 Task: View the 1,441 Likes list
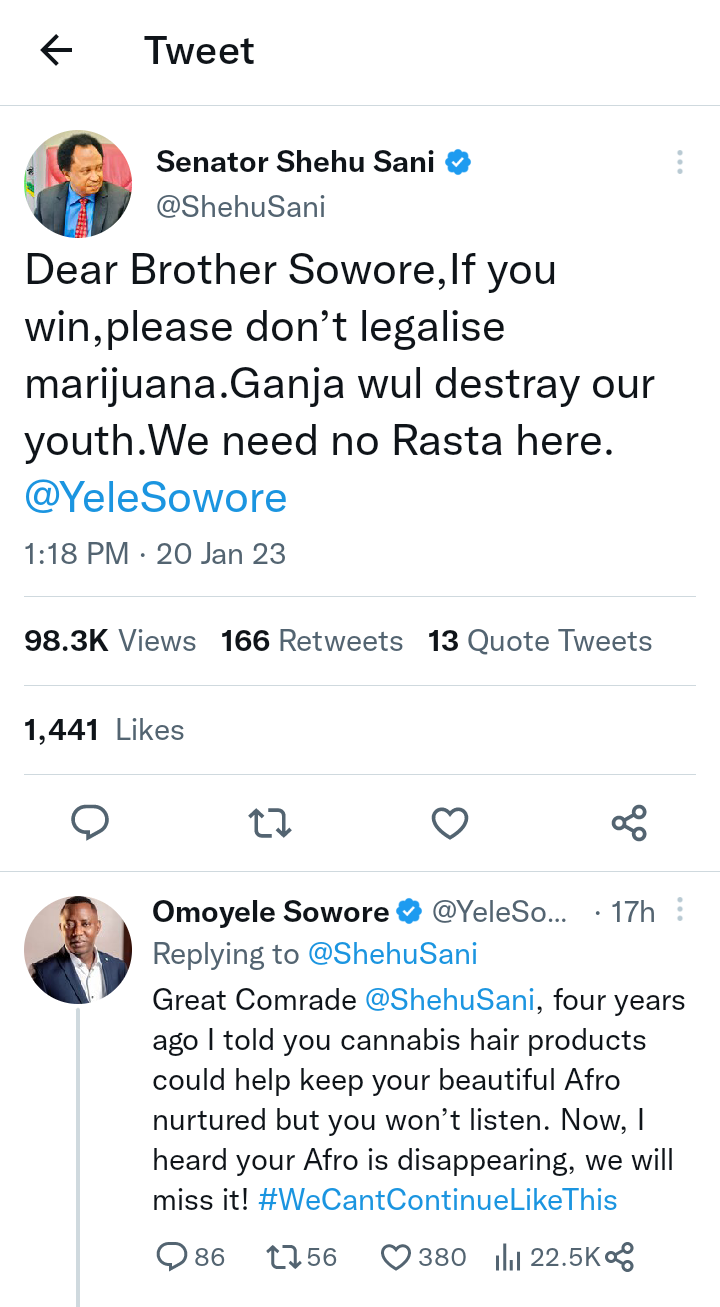point(104,730)
